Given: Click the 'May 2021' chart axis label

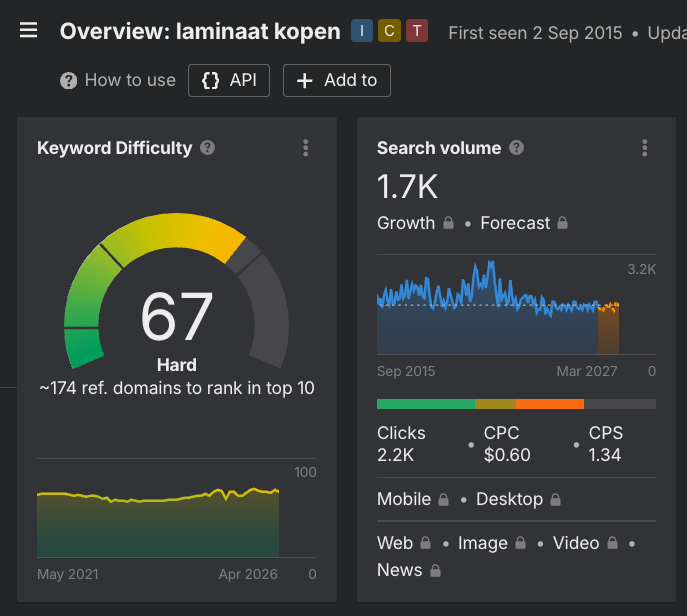Looking at the screenshot, I should pos(68,574).
